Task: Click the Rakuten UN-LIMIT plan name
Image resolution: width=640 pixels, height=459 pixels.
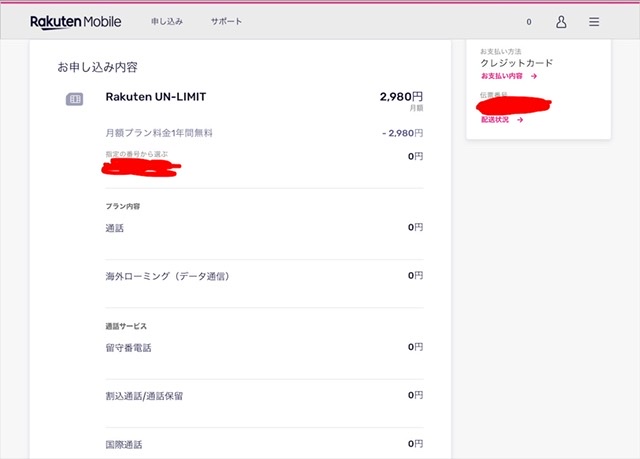Action: 156,97
